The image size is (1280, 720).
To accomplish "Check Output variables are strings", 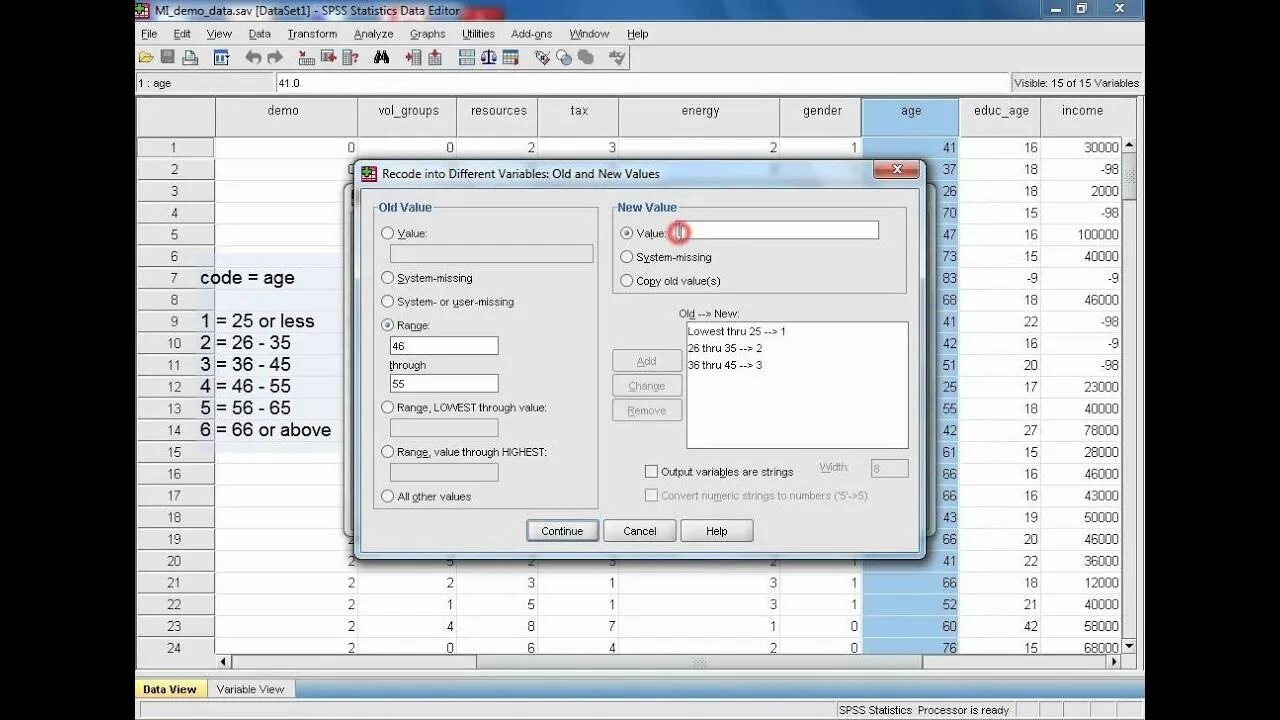I will tap(652, 471).
